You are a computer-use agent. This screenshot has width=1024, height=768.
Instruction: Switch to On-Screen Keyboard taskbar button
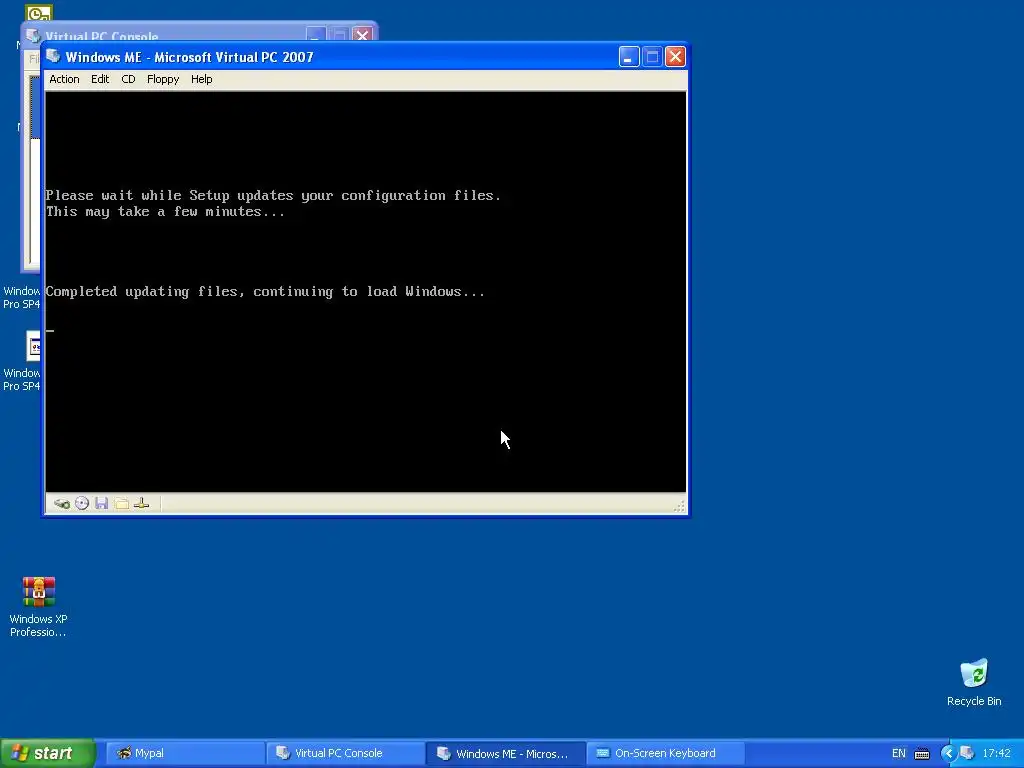click(x=666, y=753)
